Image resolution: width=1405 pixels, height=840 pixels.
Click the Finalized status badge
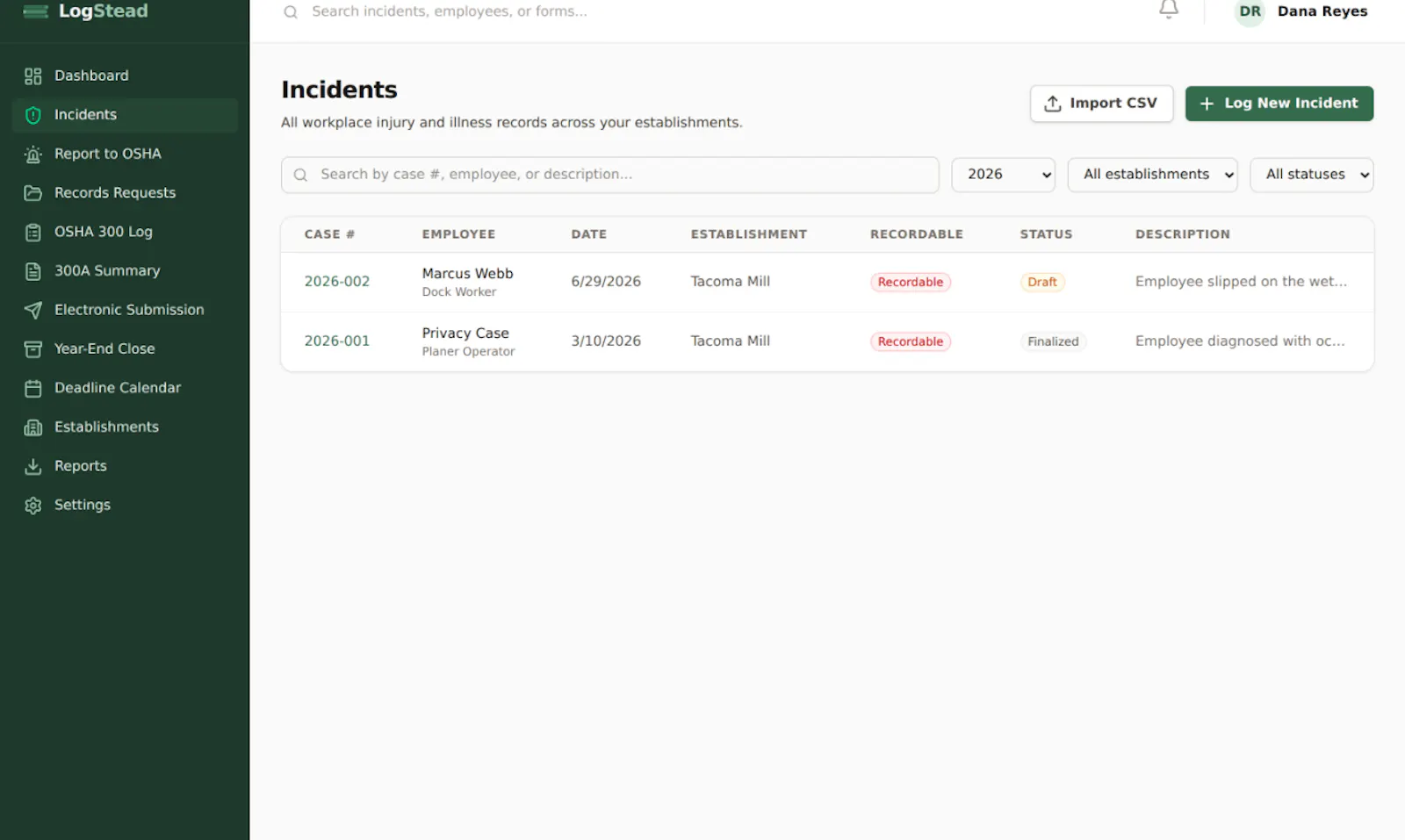1053,342
